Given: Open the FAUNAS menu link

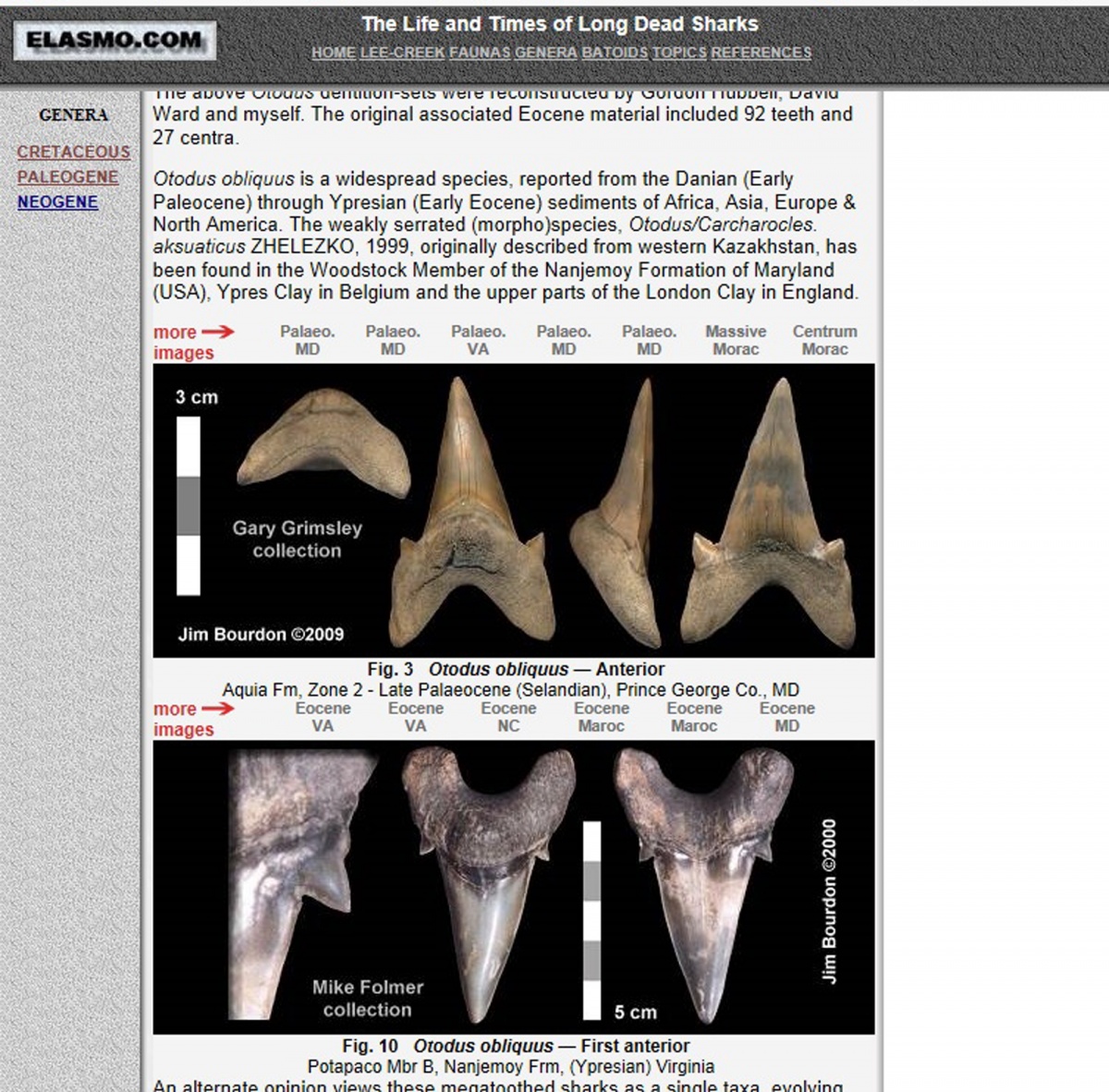Looking at the screenshot, I should pyautogui.click(x=479, y=53).
